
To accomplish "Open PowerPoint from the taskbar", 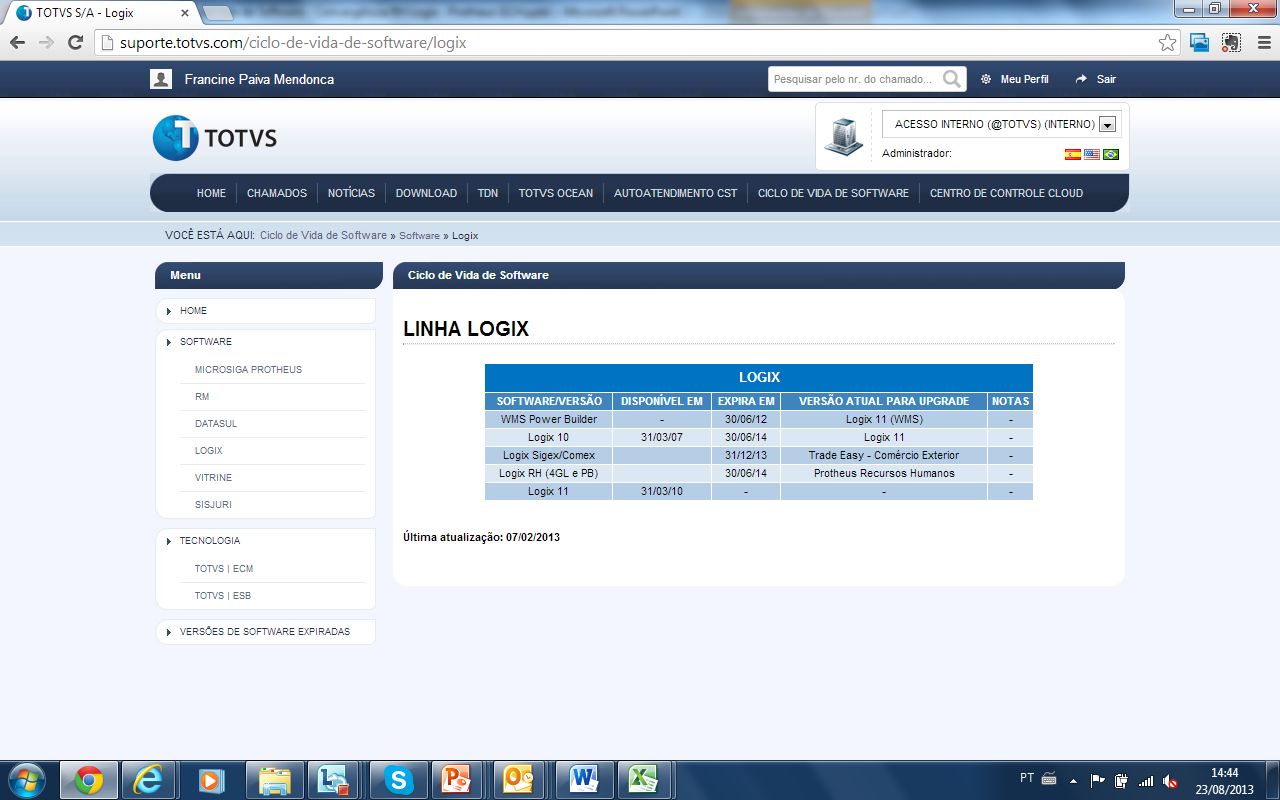I will [x=457, y=779].
